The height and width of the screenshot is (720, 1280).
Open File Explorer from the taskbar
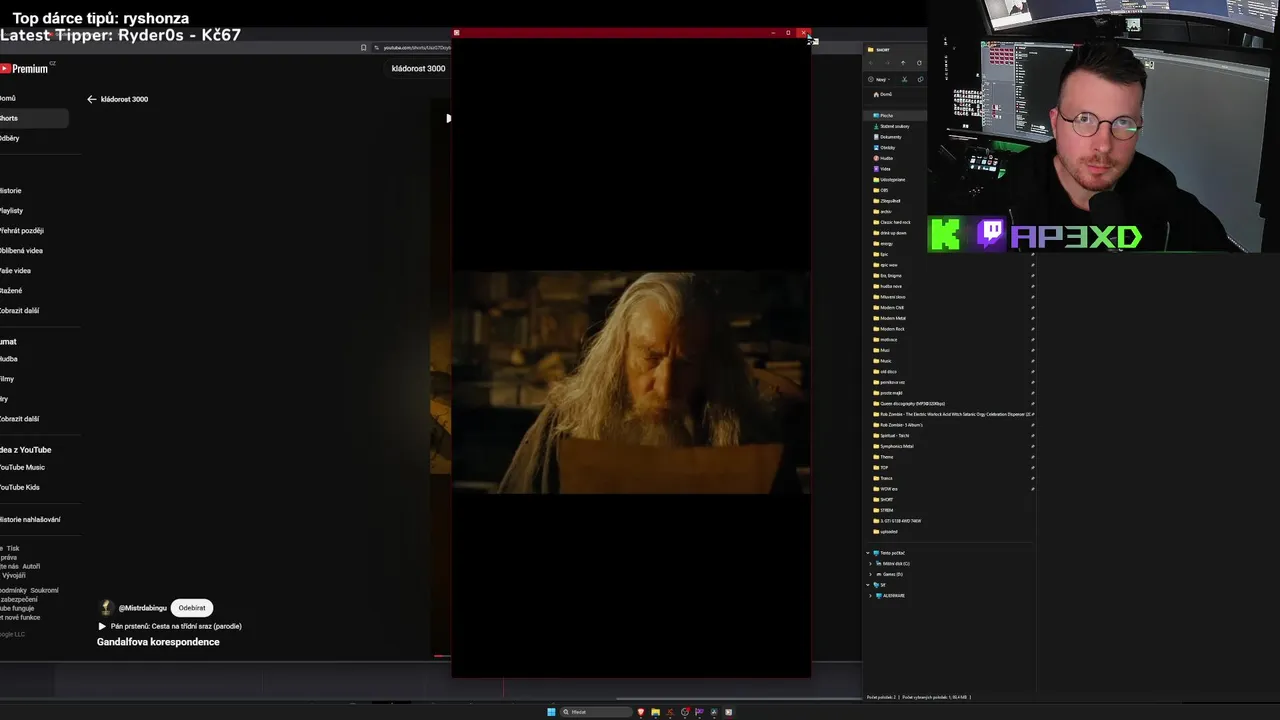[x=655, y=712]
